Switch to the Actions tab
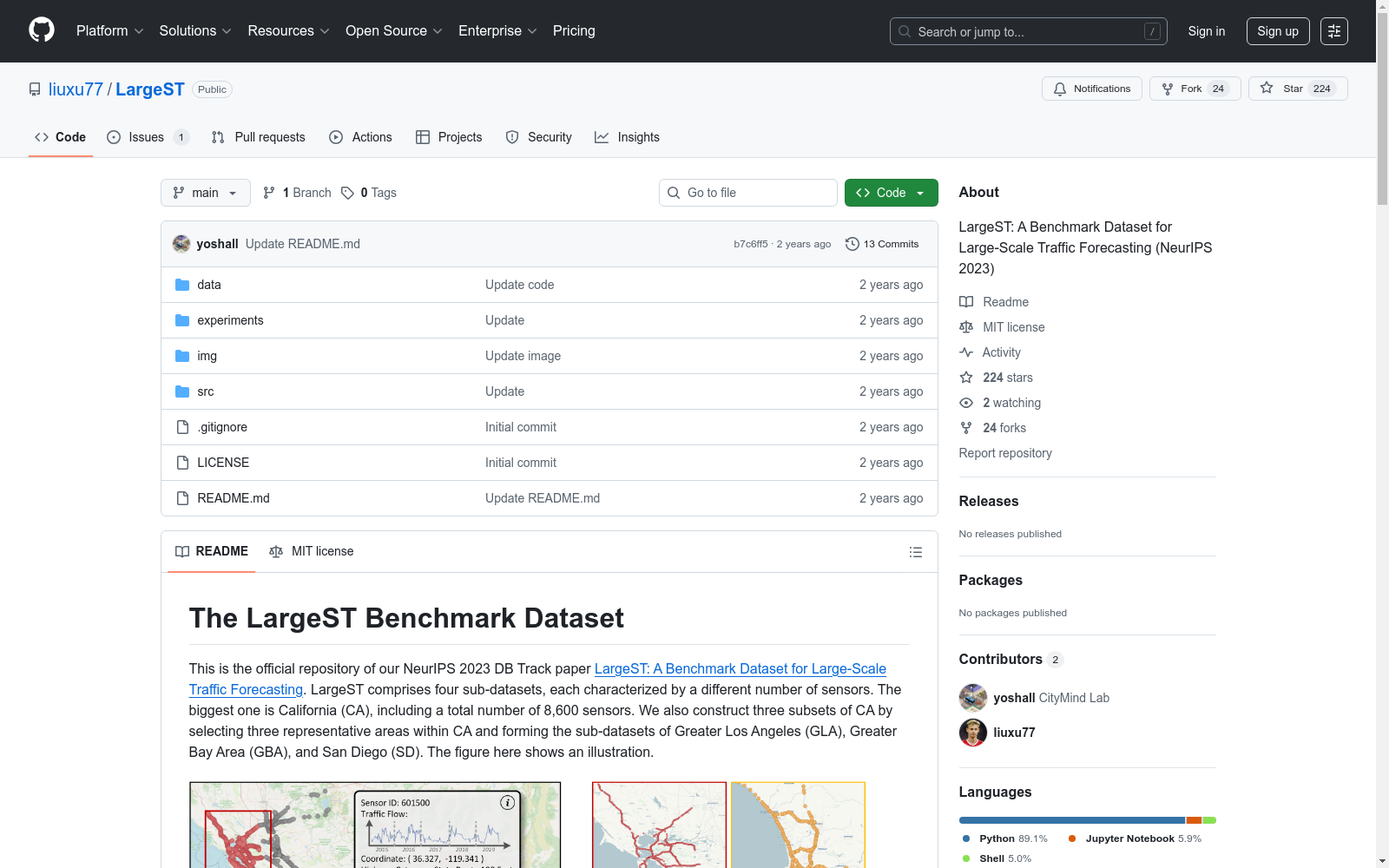This screenshot has height=868, width=1389. coord(361,137)
